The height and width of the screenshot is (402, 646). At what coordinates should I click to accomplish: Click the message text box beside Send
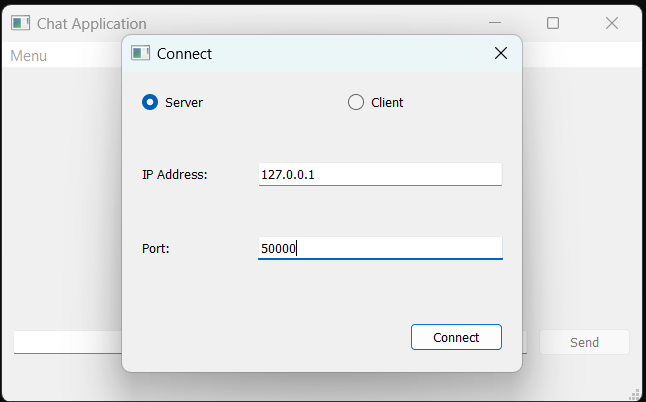(x=68, y=342)
